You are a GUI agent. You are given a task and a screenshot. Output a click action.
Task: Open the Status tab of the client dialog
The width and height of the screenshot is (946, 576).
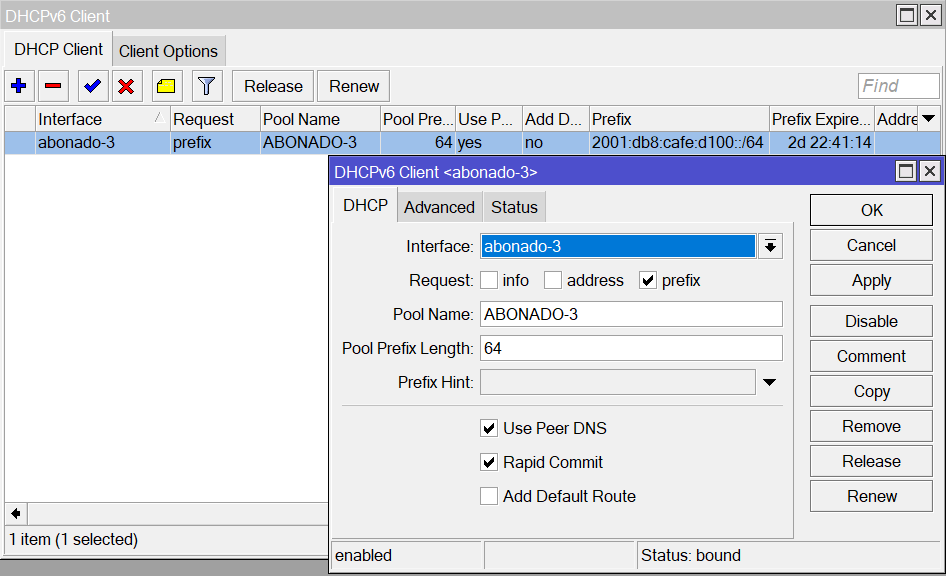click(x=514, y=207)
